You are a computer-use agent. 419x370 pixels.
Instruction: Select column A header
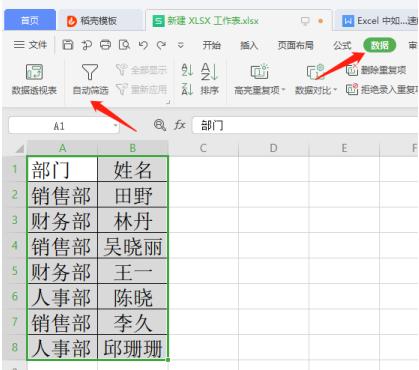[x=62, y=148]
